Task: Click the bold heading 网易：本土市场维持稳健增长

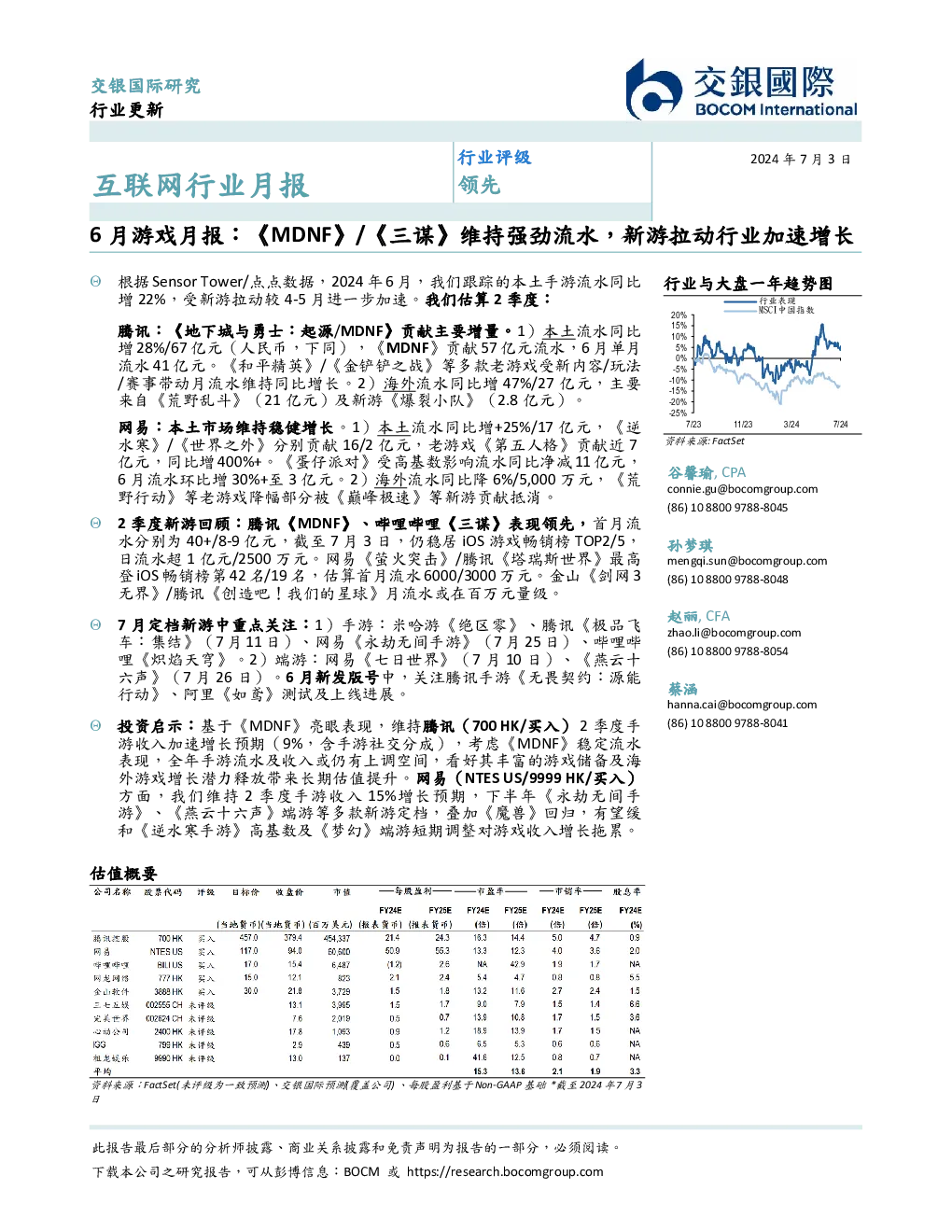Action: (x=225, y=427)
